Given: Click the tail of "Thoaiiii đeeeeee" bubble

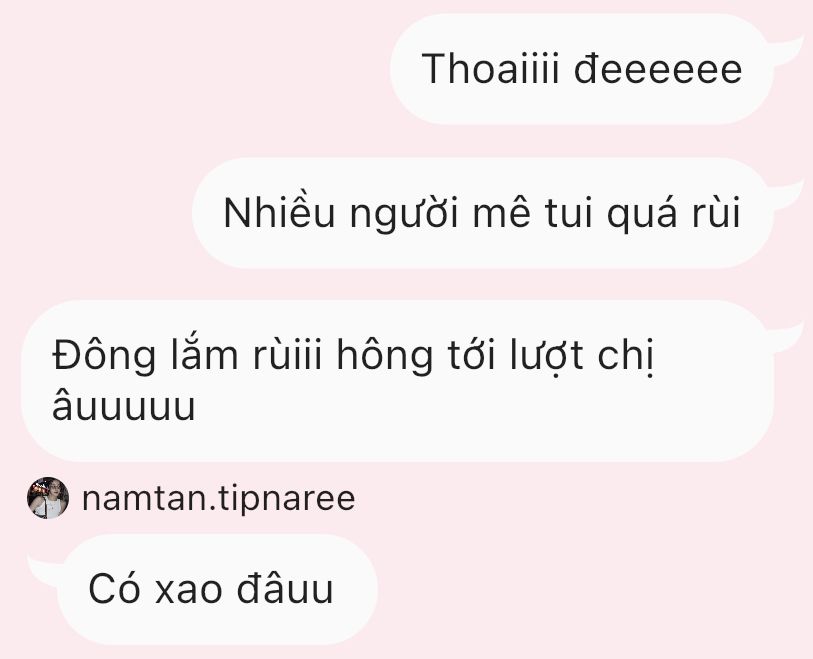Looking at the screenshot, I should coord(786,49).
